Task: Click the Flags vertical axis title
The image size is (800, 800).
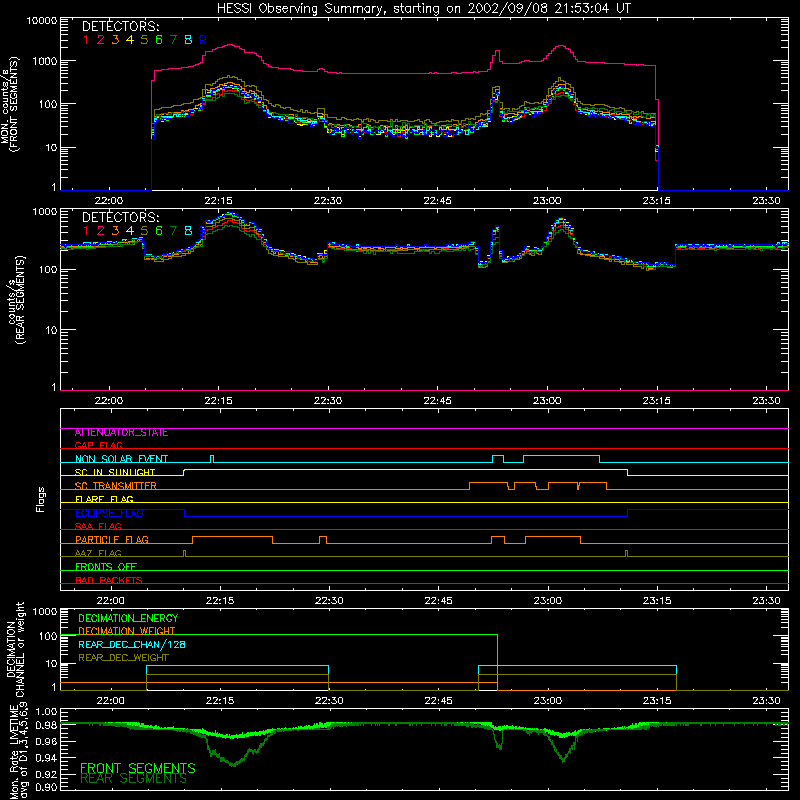Action: tap(40, 499)
